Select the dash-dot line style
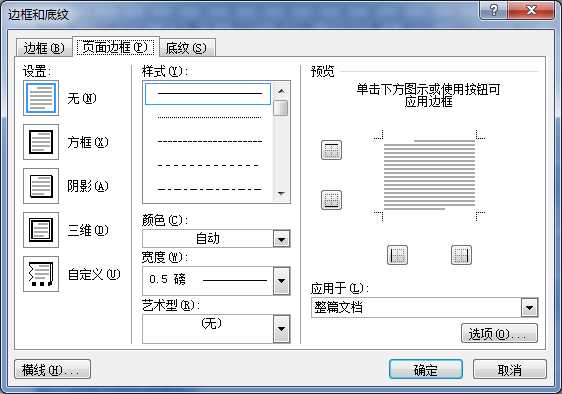This screenshot has width=562, height=394. (x=209, y=189)
